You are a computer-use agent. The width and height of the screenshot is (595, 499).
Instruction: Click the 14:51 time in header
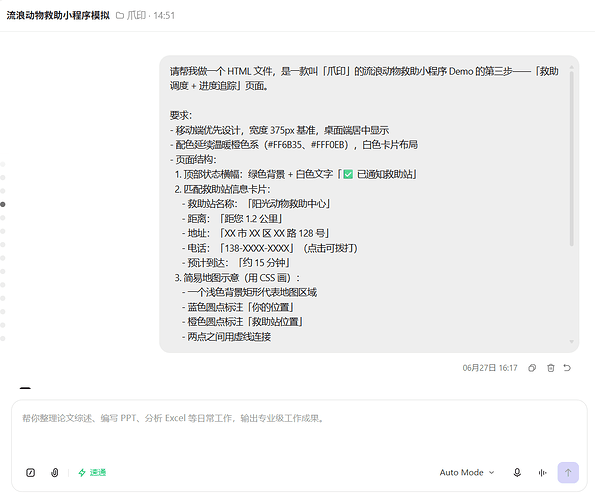(164, 16)
